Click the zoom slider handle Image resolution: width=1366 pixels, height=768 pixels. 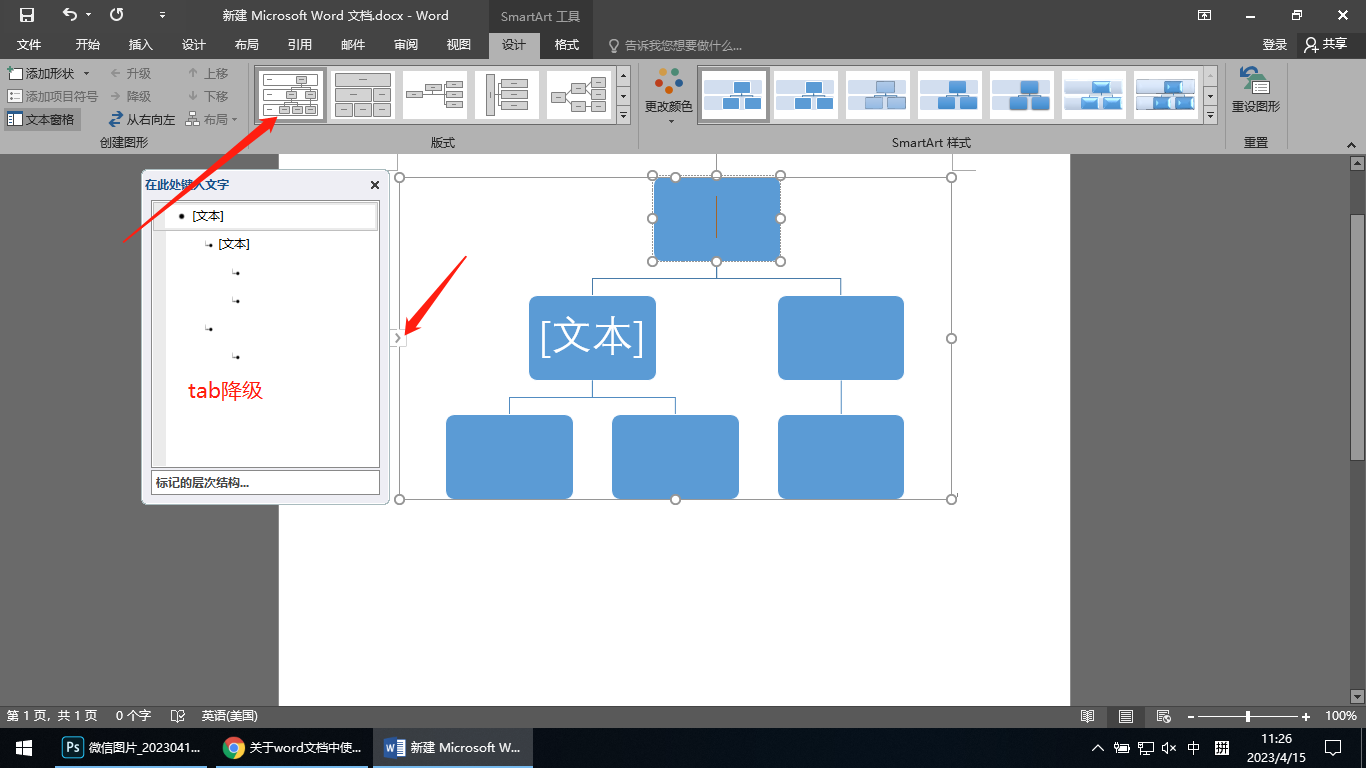1248,716
